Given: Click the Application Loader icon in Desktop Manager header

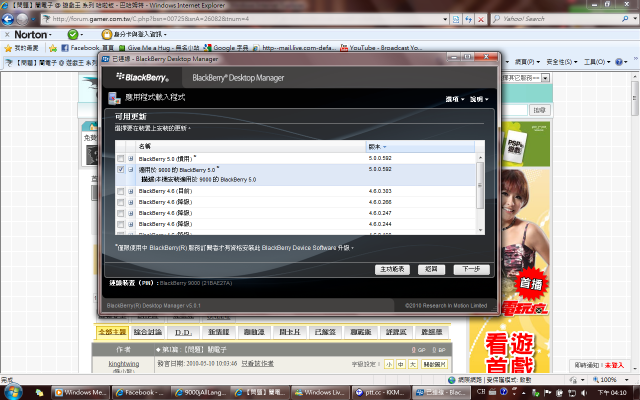Looking at the screenshot, I should click(x=114, y=98).
